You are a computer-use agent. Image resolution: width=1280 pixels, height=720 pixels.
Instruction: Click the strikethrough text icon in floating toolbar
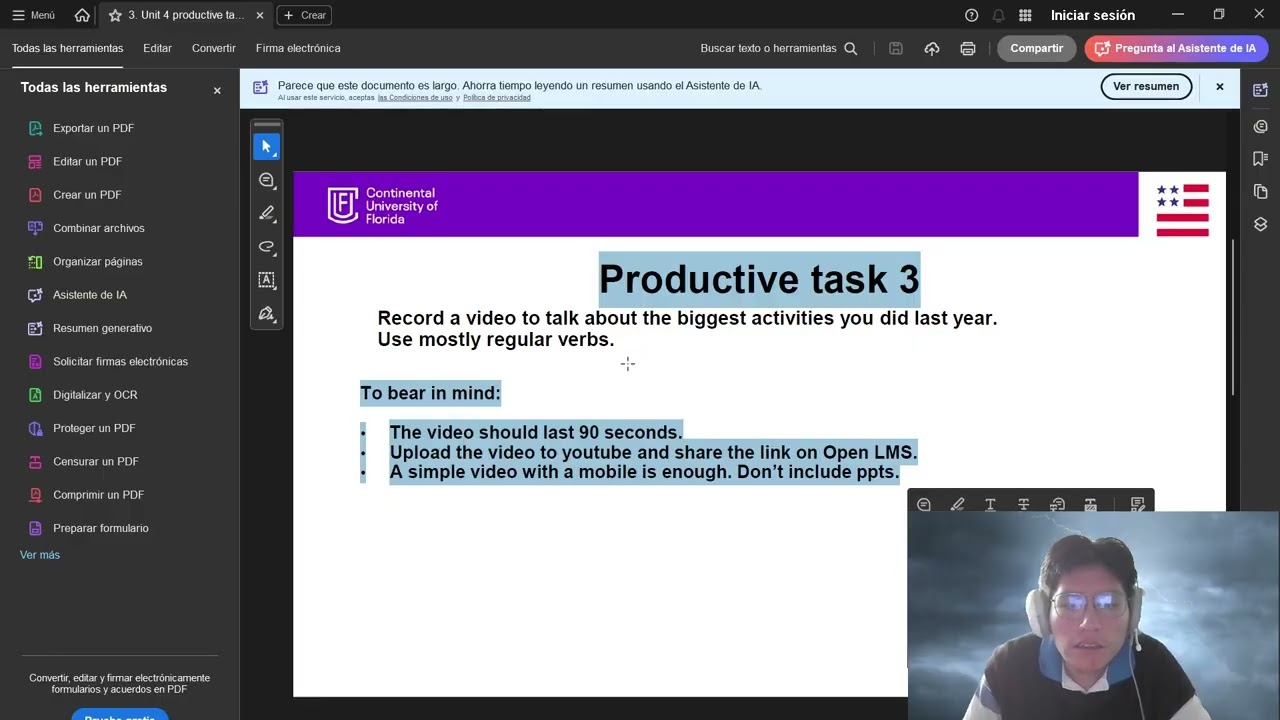[x=1024, y=505]
